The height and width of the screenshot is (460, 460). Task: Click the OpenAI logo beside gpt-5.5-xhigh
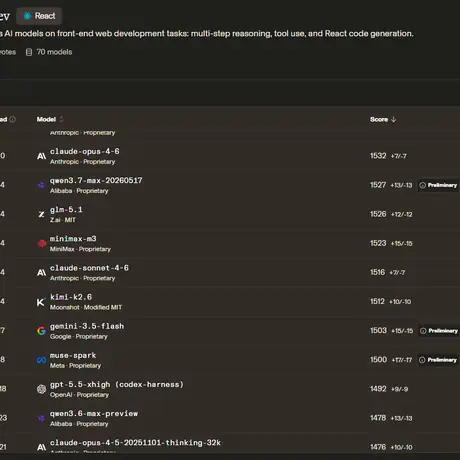point(41,389)
